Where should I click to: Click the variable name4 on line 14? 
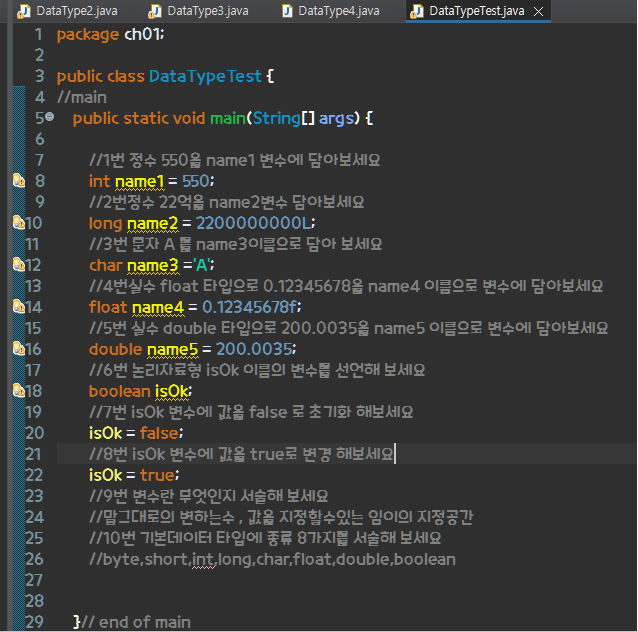tap(158, 307)
